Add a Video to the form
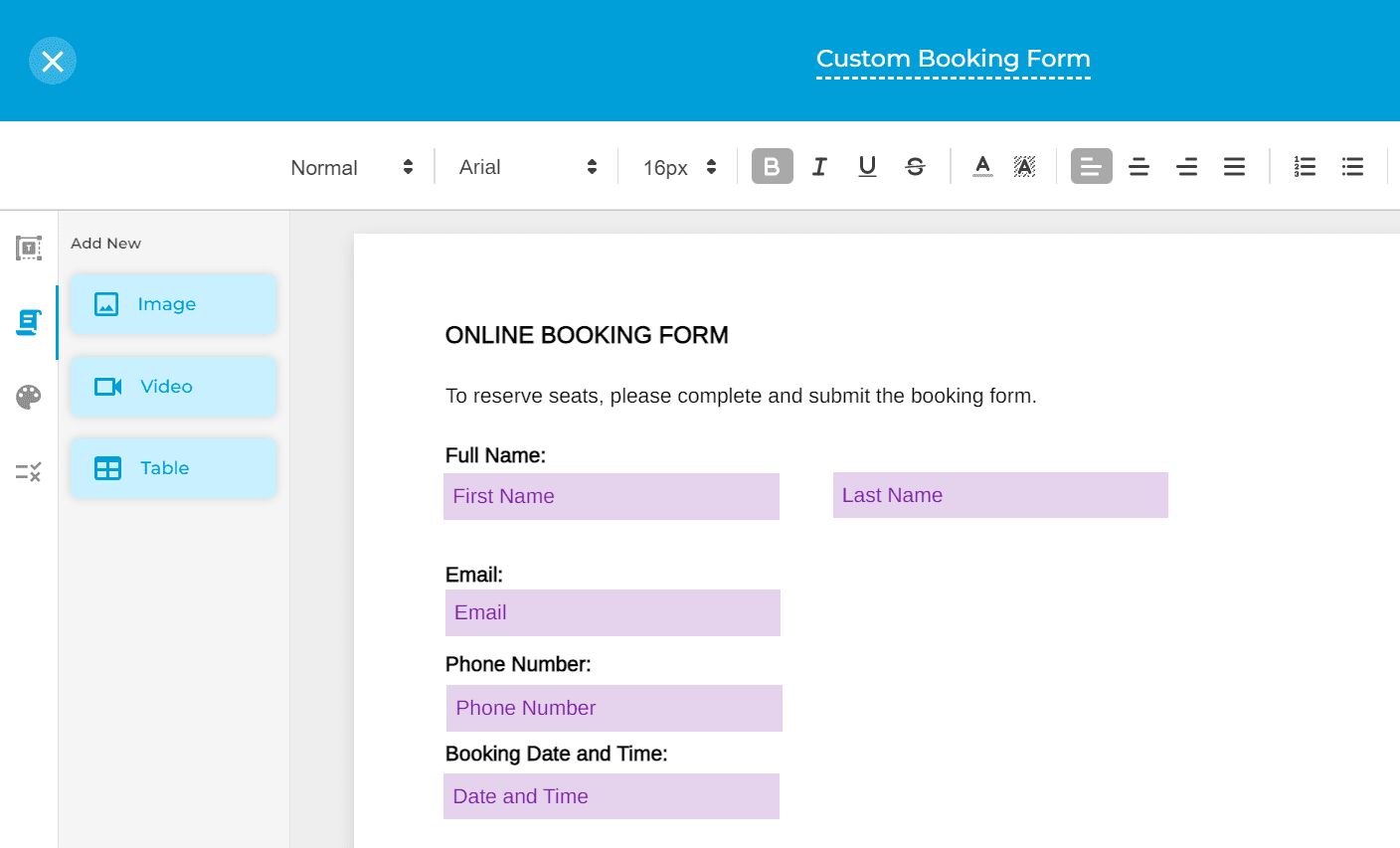The image size is (1400, 848). click(173, 386)
